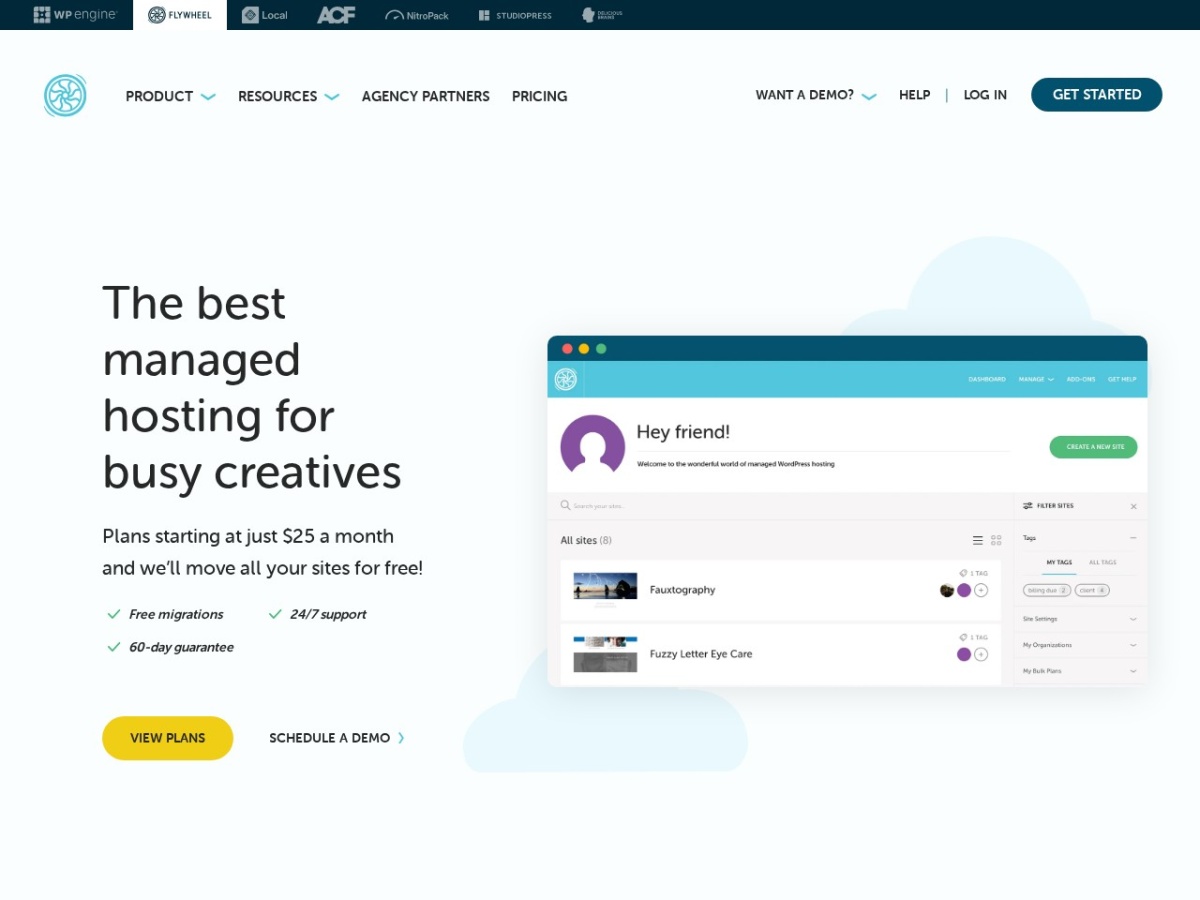
Task: Click the Fauxtography site name
Action: coord(682,590)
